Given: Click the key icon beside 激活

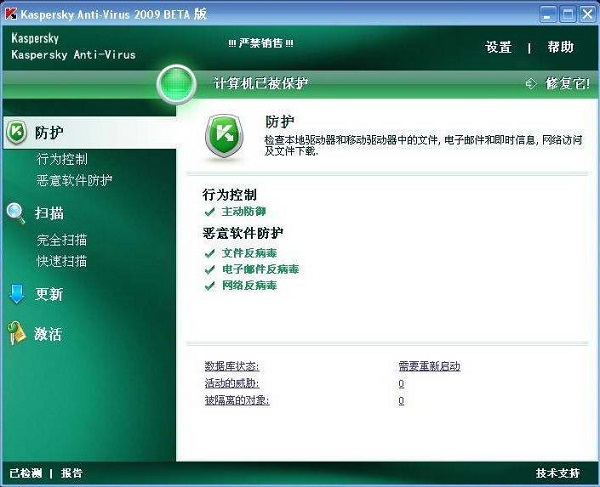Looking at the screenshot, I should 16,334.
